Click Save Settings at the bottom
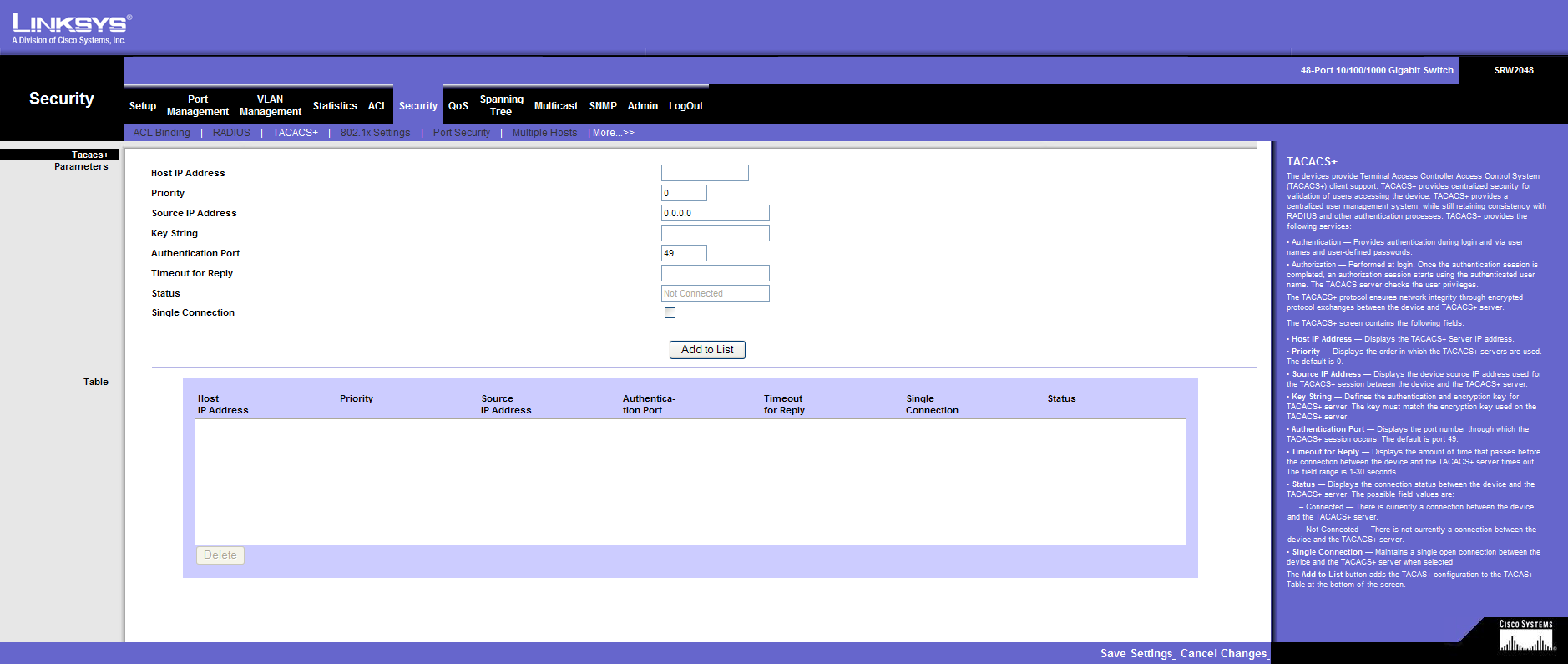1568x664 pixels. point(1136,654)
